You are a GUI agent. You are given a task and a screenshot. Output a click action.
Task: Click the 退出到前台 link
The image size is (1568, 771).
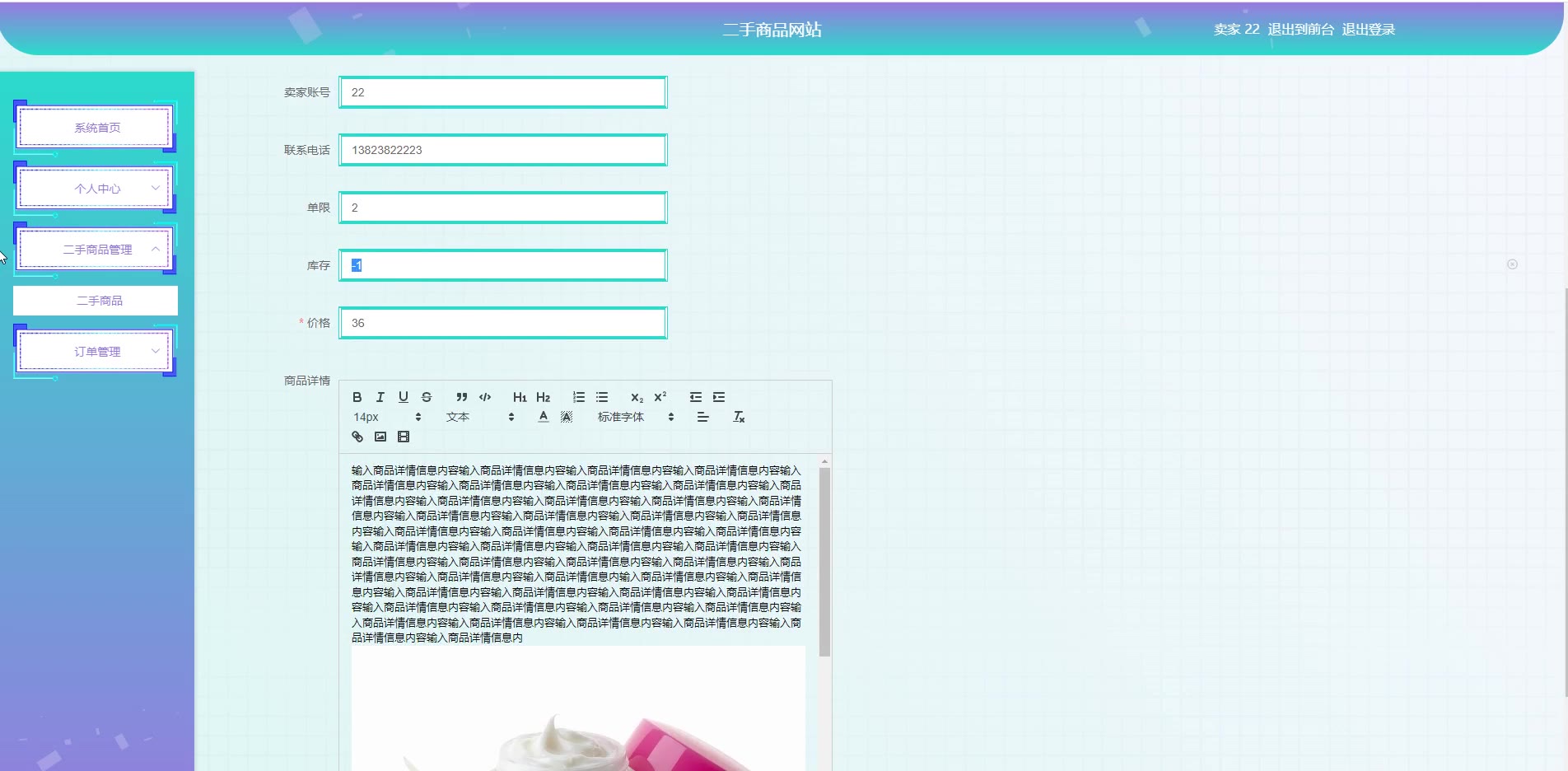[1301, 30]
